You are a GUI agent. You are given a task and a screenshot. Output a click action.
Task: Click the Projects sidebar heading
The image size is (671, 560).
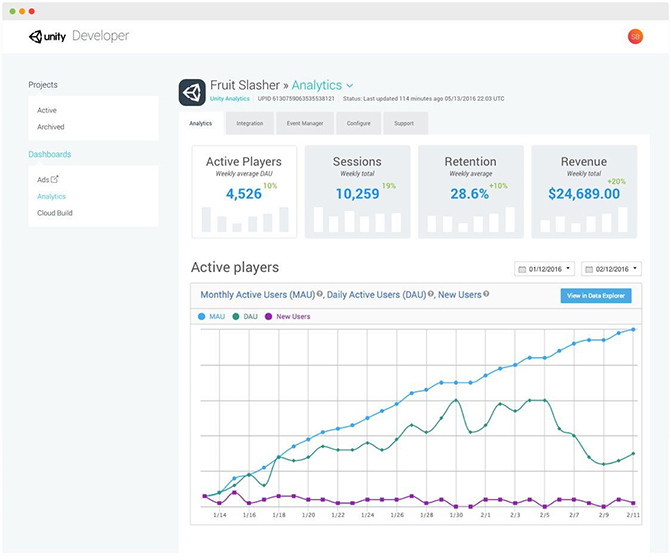point(43,85)
